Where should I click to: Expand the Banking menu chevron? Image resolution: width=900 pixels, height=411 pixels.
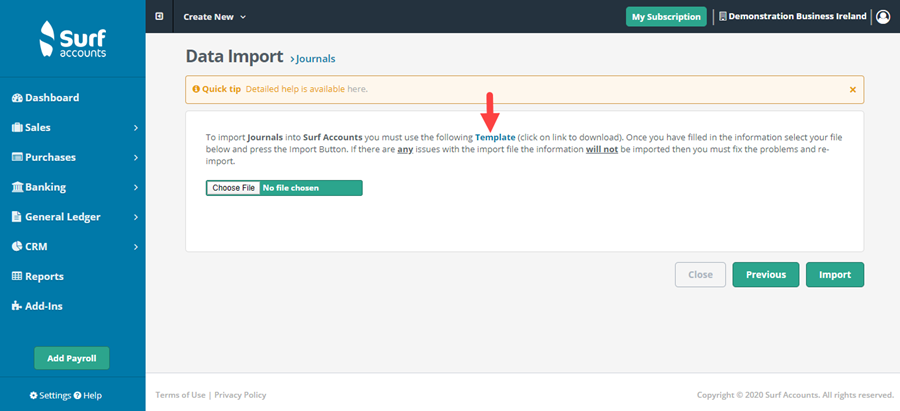136,188
